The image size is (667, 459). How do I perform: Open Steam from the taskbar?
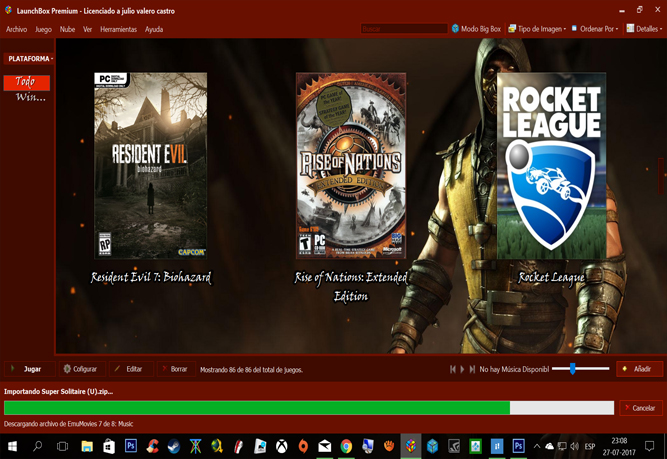[174, 446]
